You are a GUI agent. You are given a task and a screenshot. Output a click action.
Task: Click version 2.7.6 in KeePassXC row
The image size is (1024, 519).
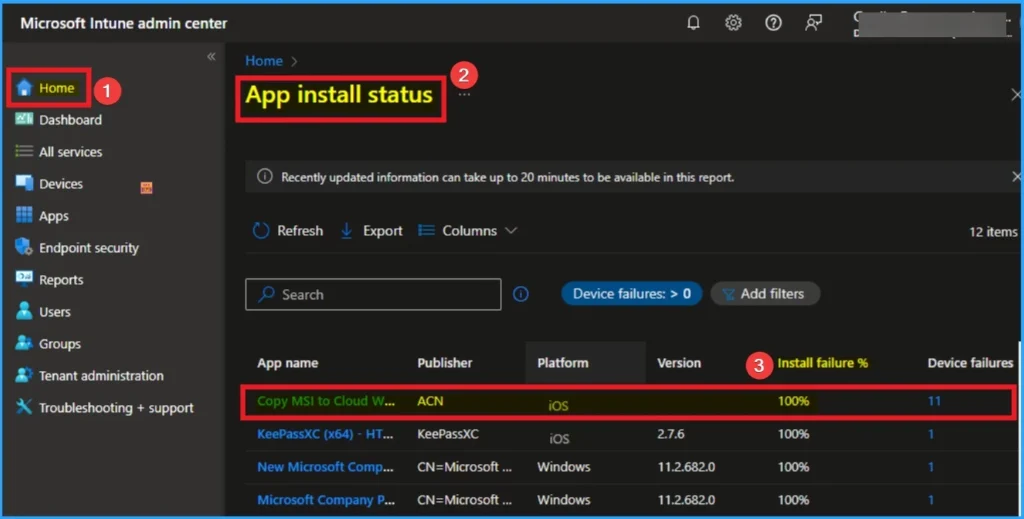pyautogui.click(x=671, y=433)
